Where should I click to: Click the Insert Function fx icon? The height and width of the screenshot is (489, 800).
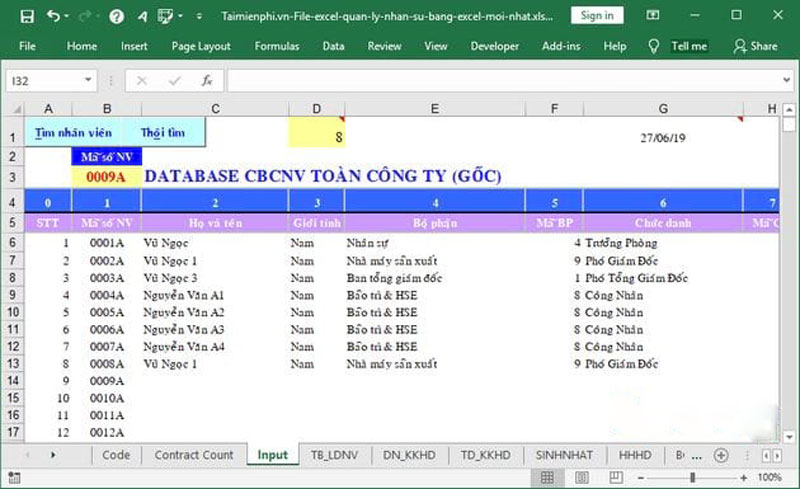pyautogui.click(x=206, y=81)
